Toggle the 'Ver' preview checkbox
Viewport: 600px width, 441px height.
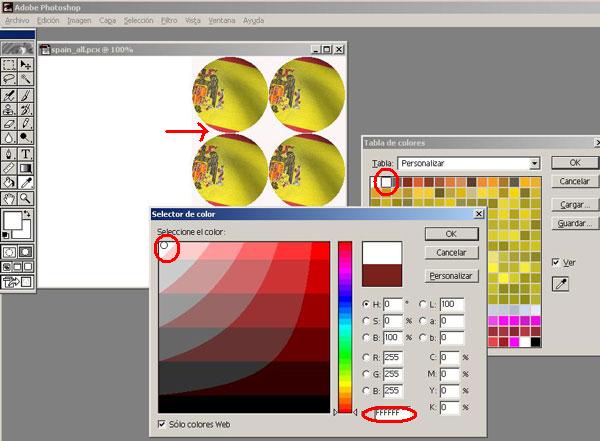pos(556,262)
